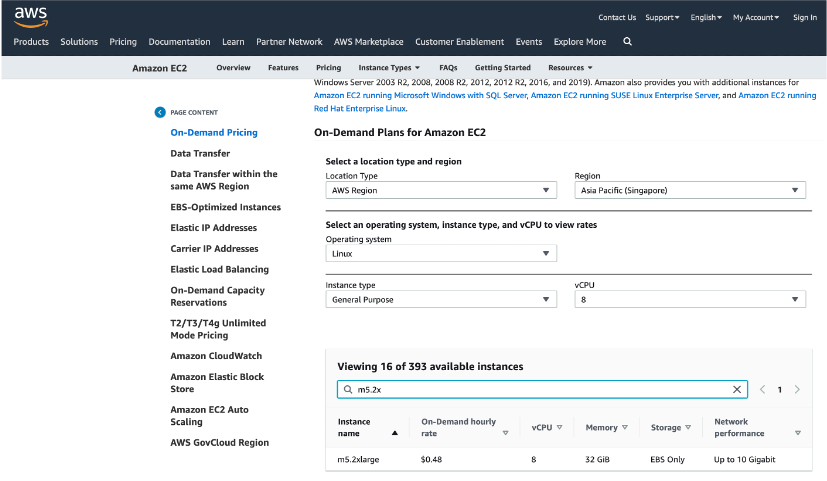The width and height of the screenshot is (827, 481).
Task: Sort by On-Demand hourly rate
Action: point(505,433)
